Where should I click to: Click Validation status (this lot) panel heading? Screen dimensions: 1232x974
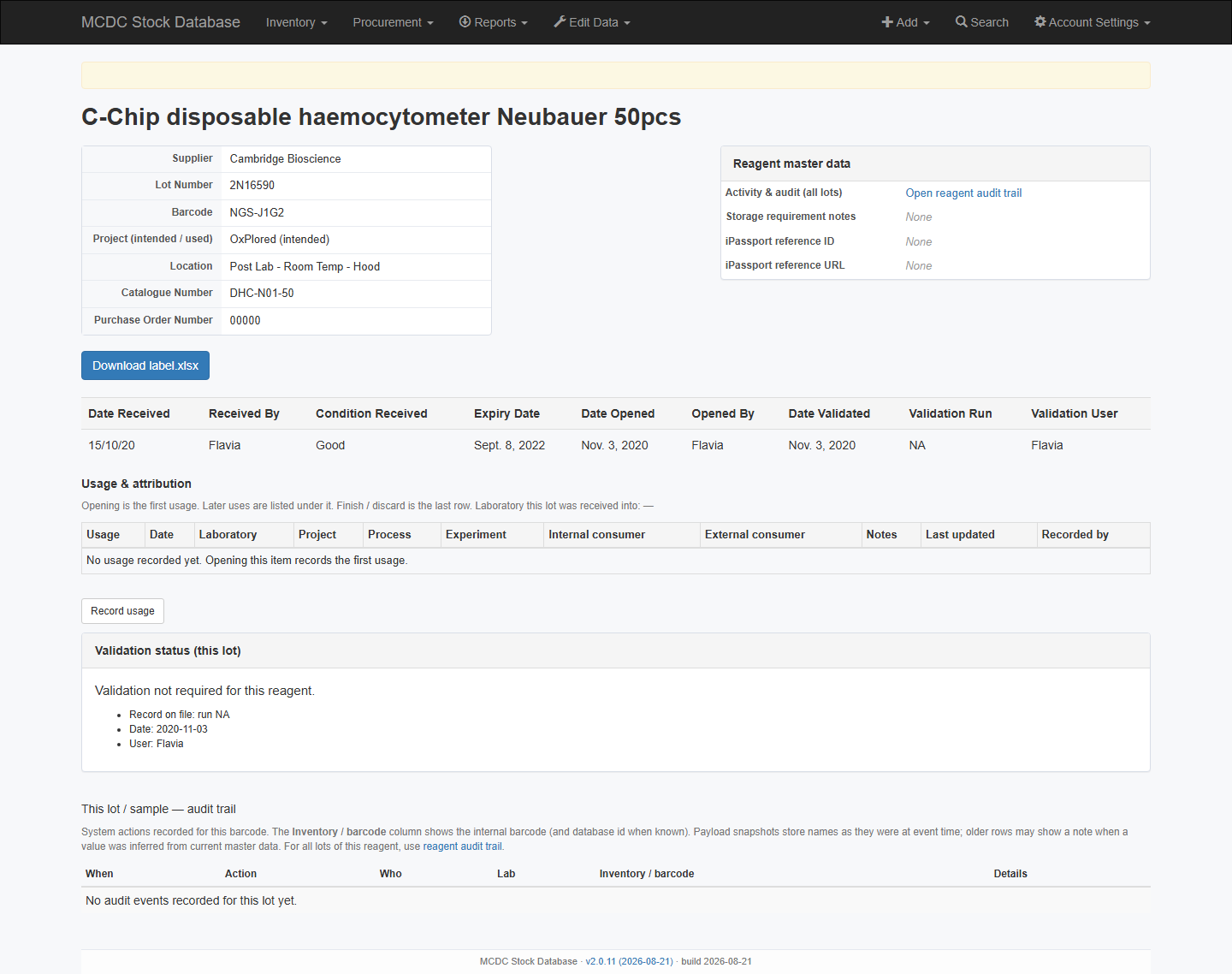point(168,651)
